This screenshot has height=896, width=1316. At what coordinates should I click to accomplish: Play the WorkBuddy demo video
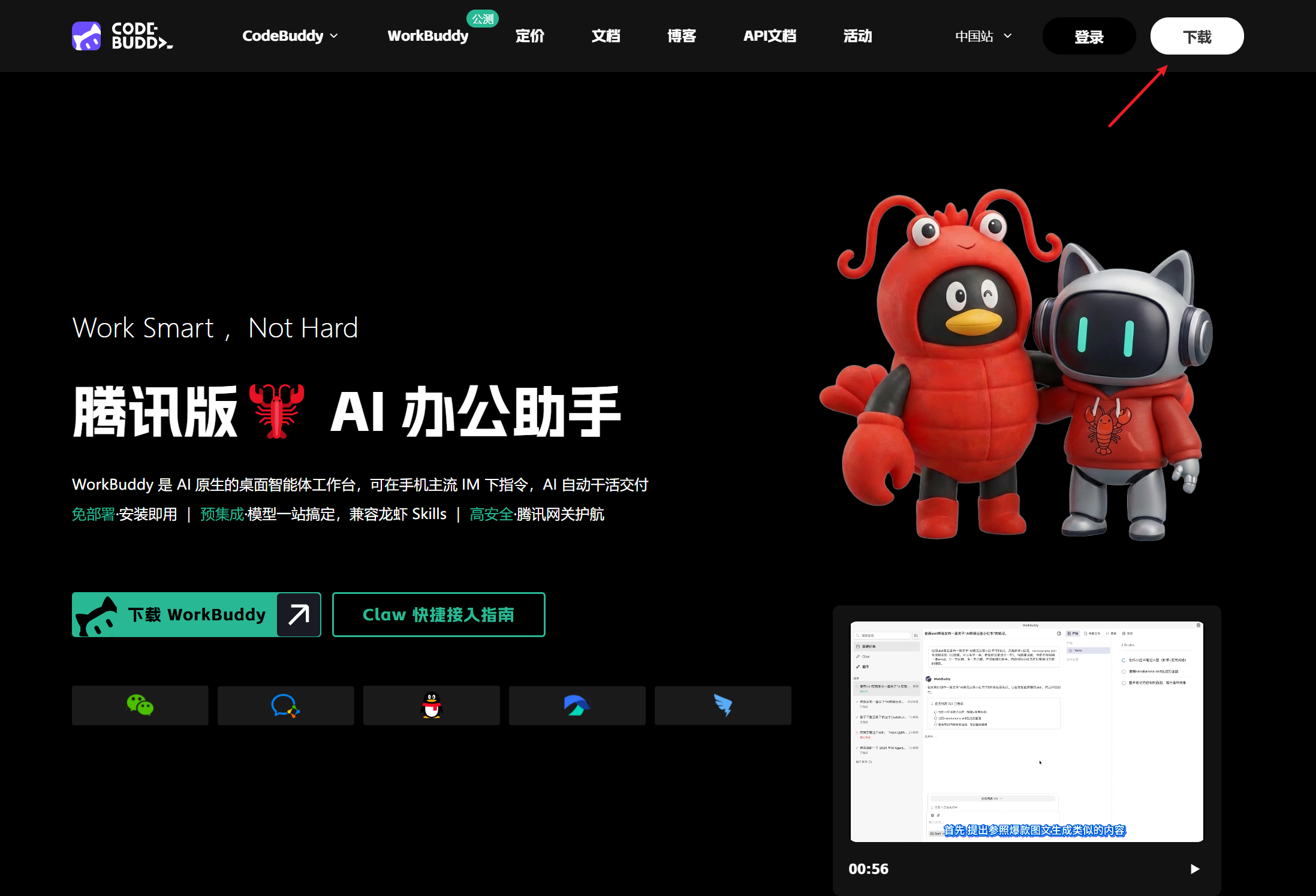[x=1194, y=869]
